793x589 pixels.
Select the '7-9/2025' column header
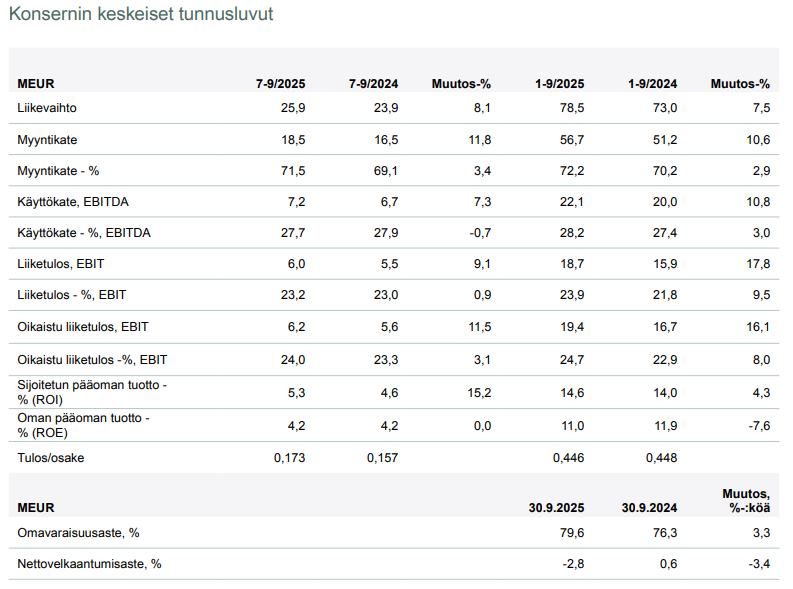(280, 84)
